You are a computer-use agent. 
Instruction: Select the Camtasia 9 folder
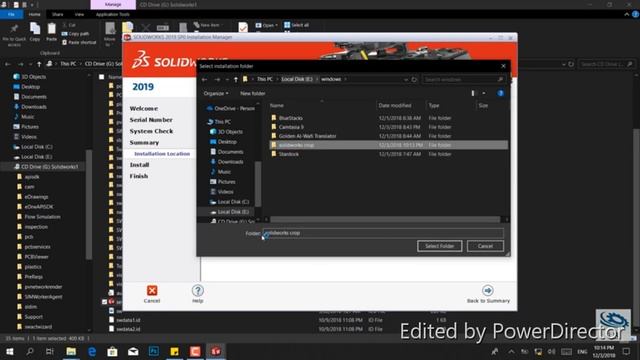tap(389, 127)
